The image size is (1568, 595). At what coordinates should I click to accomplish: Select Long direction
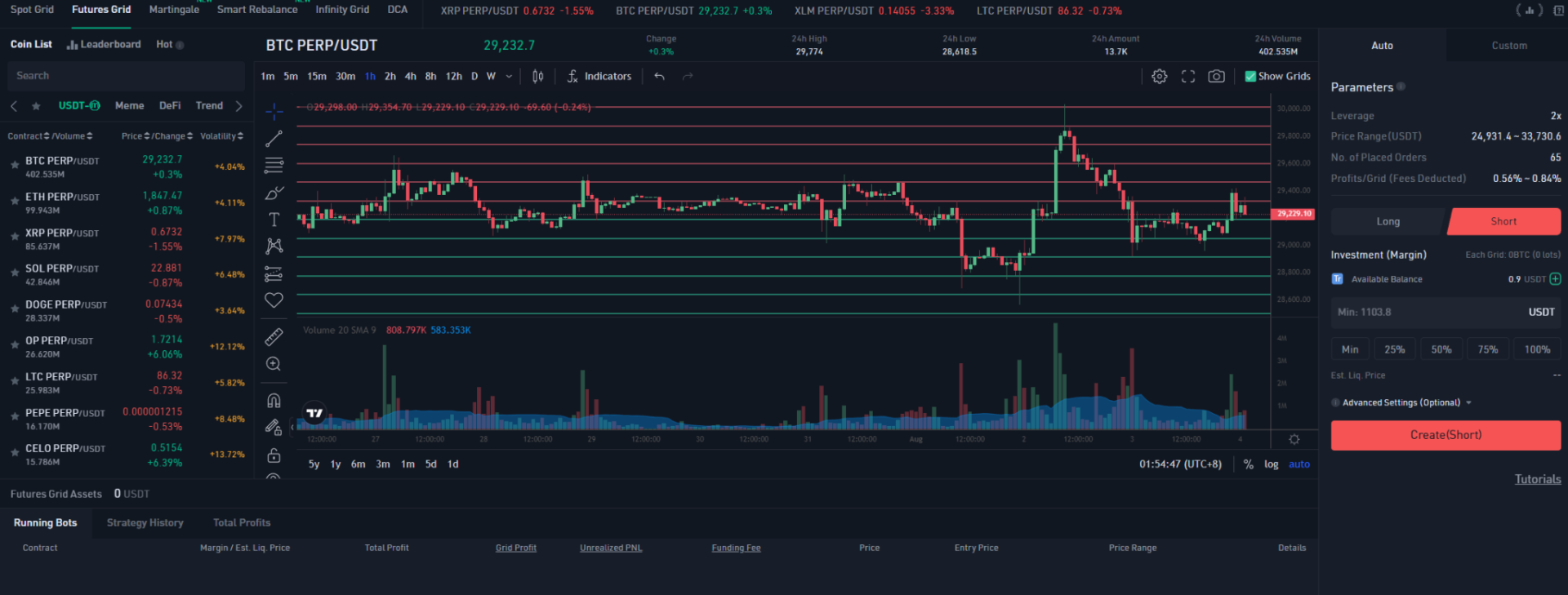click(1388, 221)
